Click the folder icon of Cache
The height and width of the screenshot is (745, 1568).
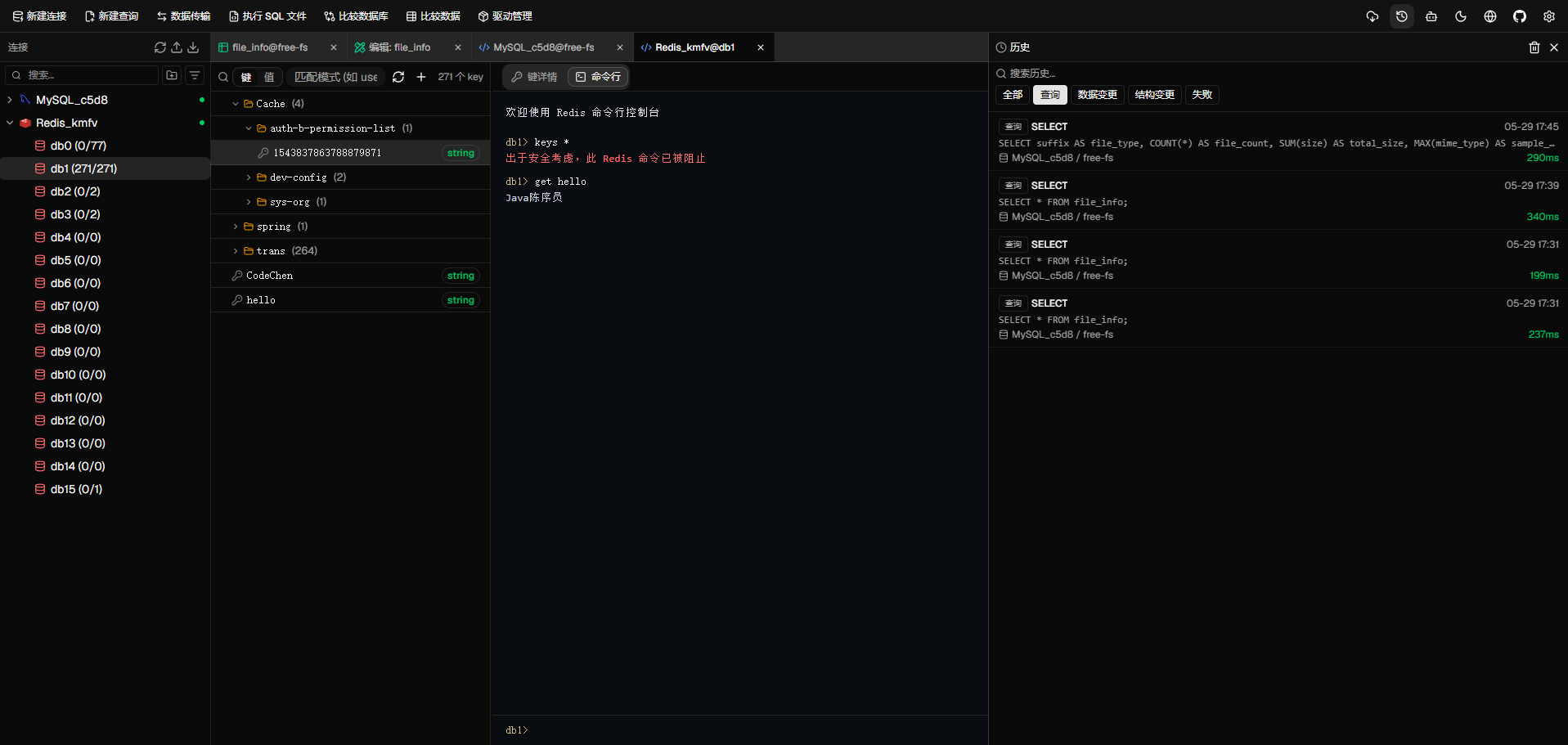coord(248,104)
